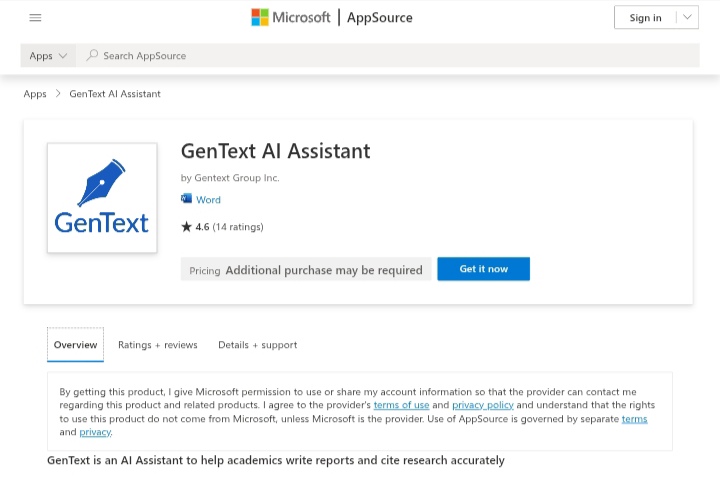Screen dimensions: 720x478
Task: Click the Sign in button
Action: click(645, 17)
